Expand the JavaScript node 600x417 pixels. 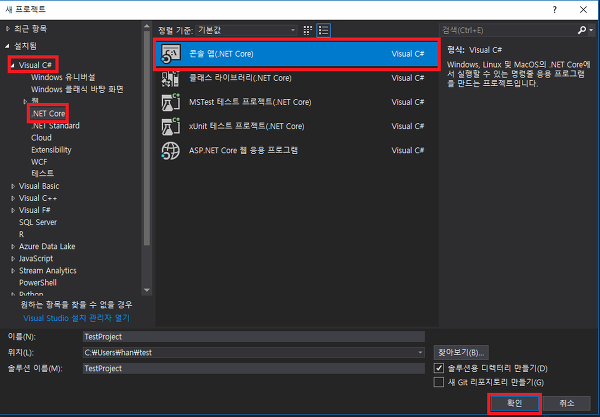(x=13, y=259)
